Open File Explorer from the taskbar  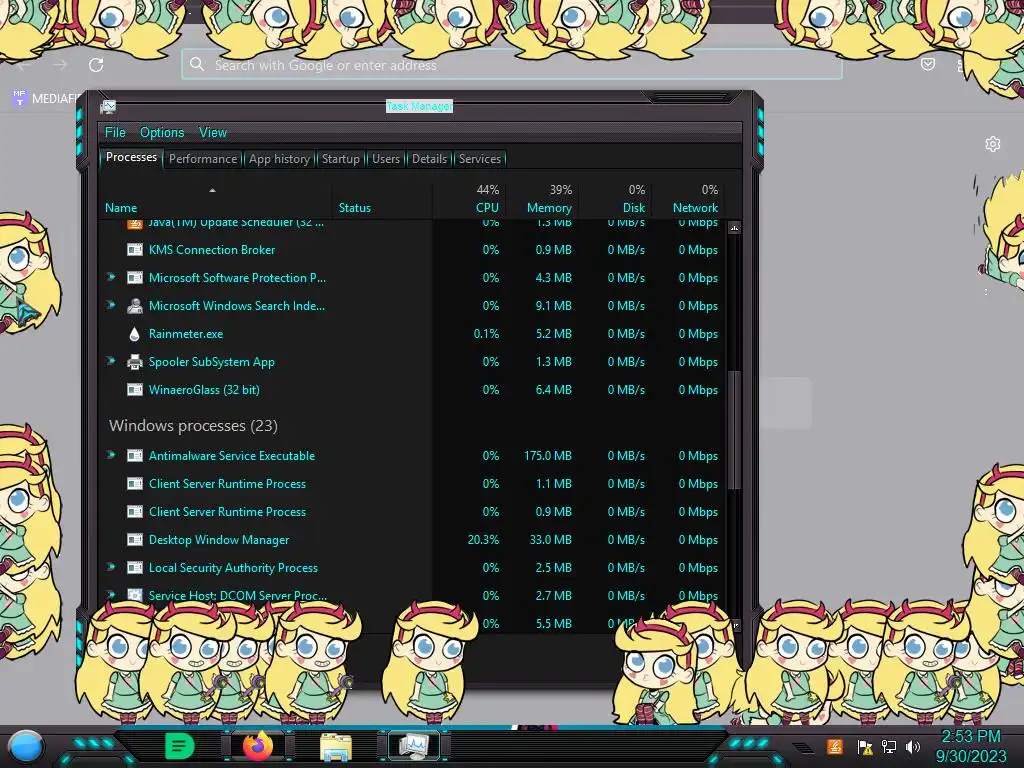point(336,747)
